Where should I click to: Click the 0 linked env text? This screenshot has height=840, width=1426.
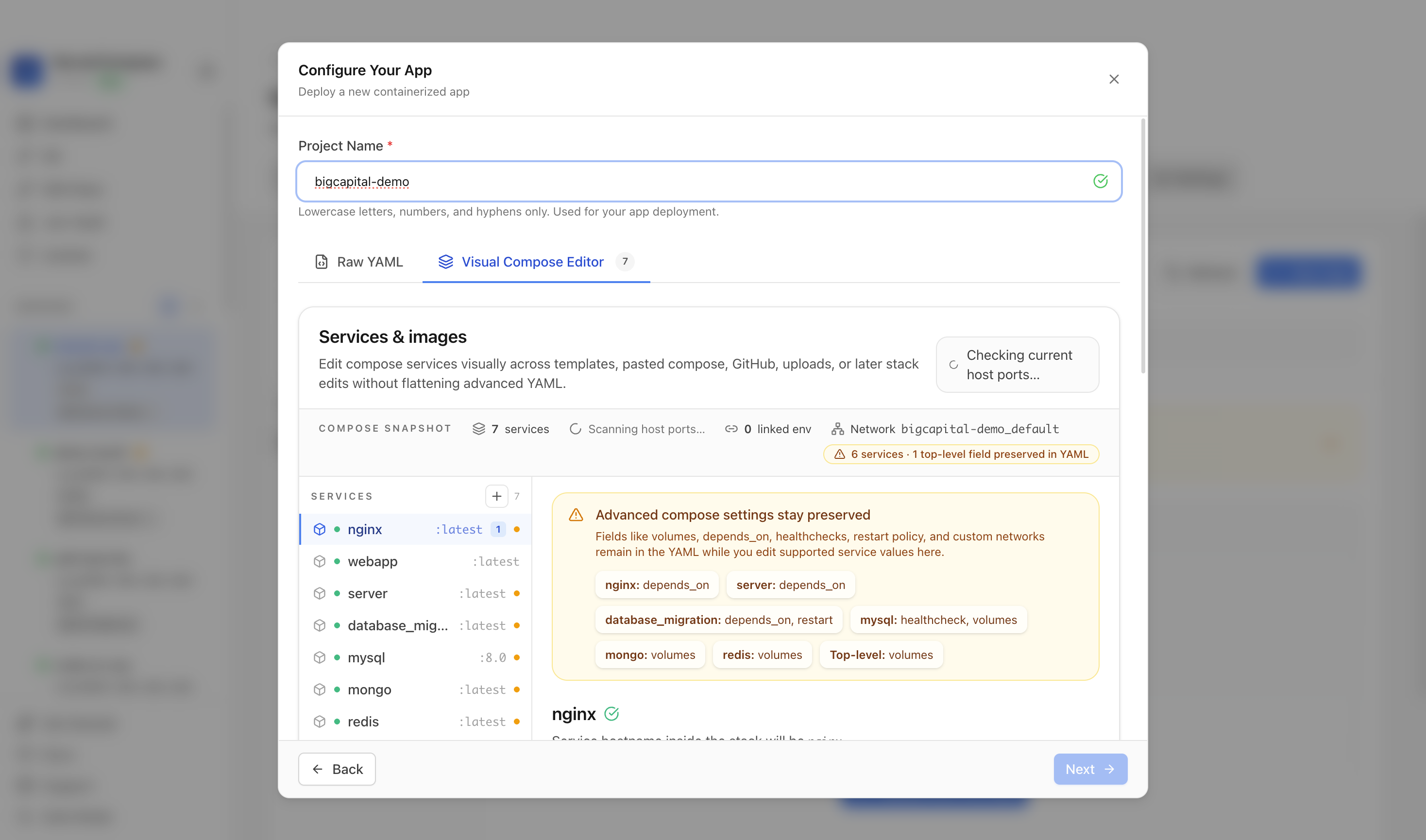777,428
